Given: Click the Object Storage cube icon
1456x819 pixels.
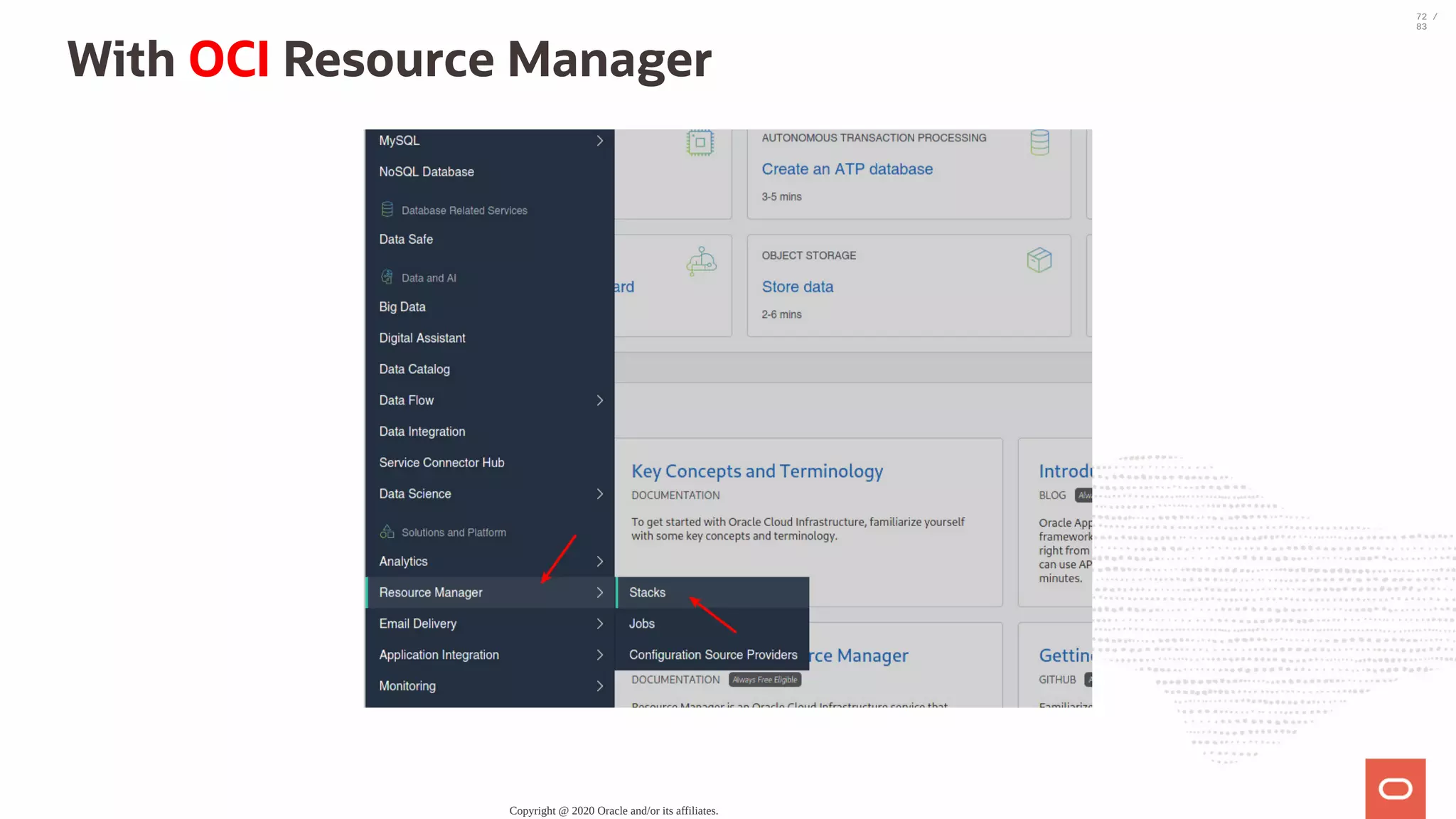Looking at the screenshot, I should pyautogui.click(x=1039, y=260).
